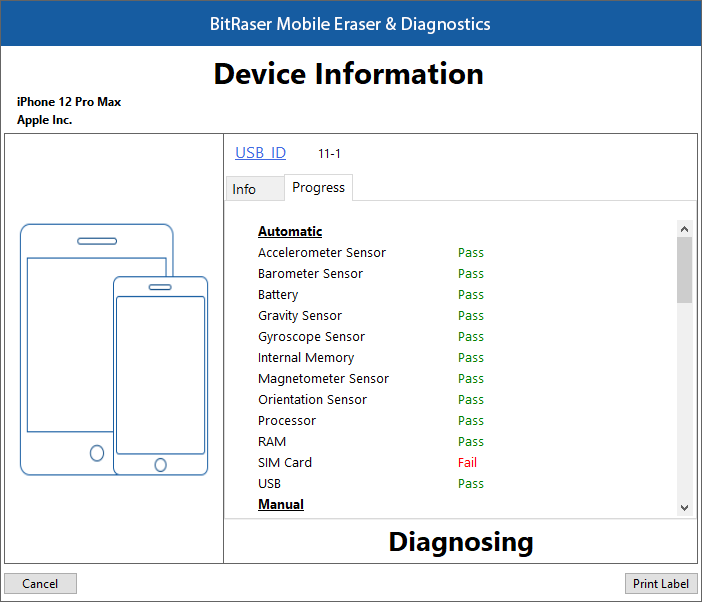The image size is (702, 602).
Task: Click the Device Information heading
Action: 348,74
